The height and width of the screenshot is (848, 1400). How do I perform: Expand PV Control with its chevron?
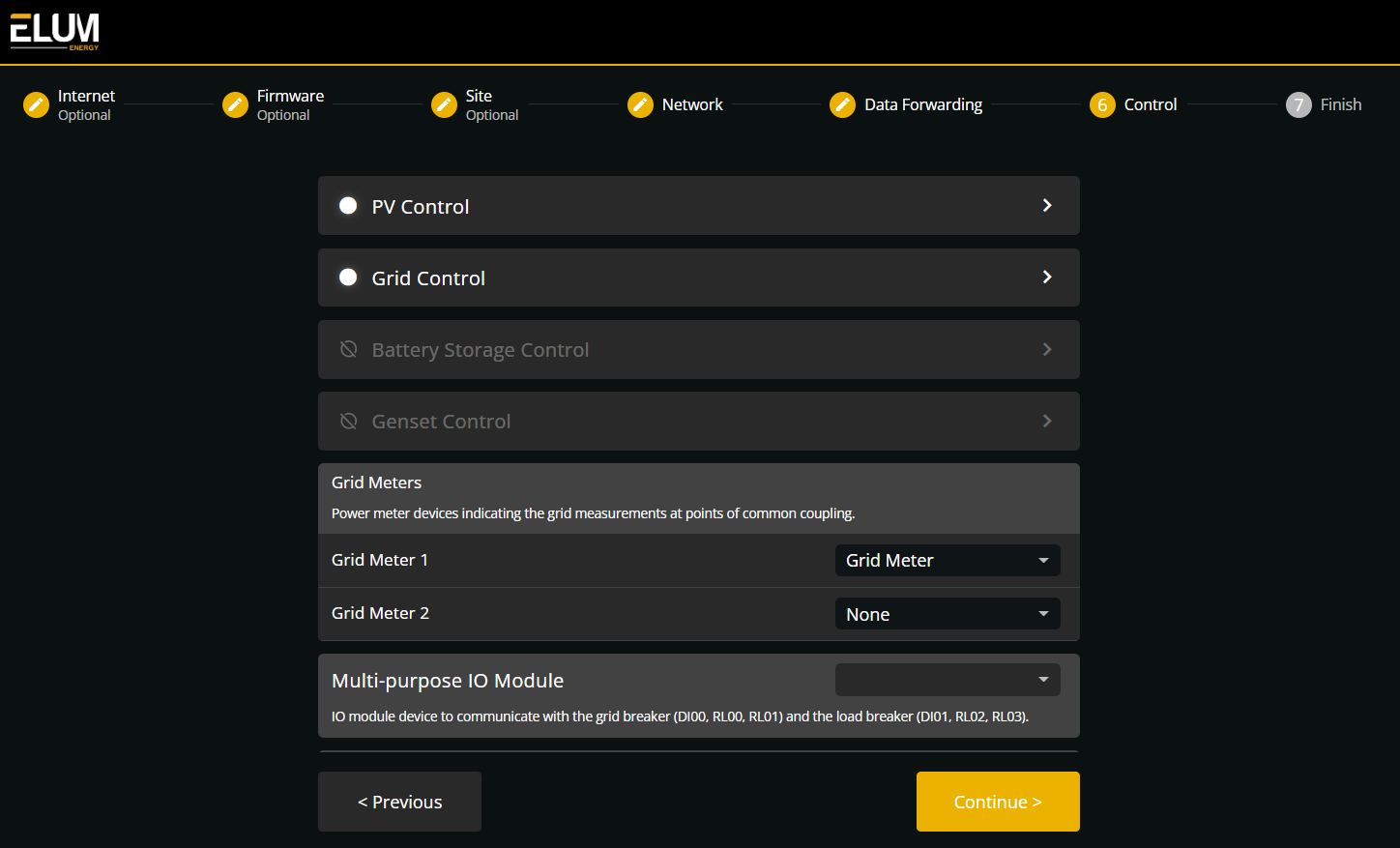(x=1047, y=205)
